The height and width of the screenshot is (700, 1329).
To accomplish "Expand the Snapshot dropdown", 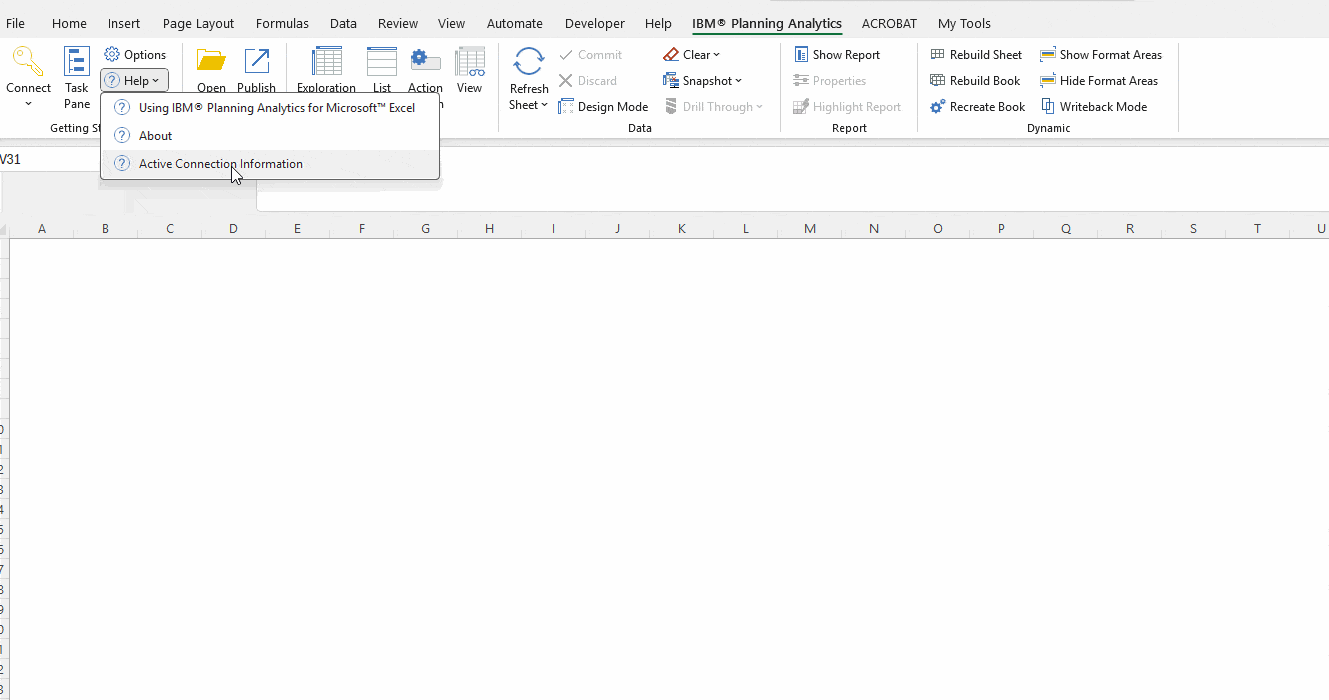I will coord(702,81).
